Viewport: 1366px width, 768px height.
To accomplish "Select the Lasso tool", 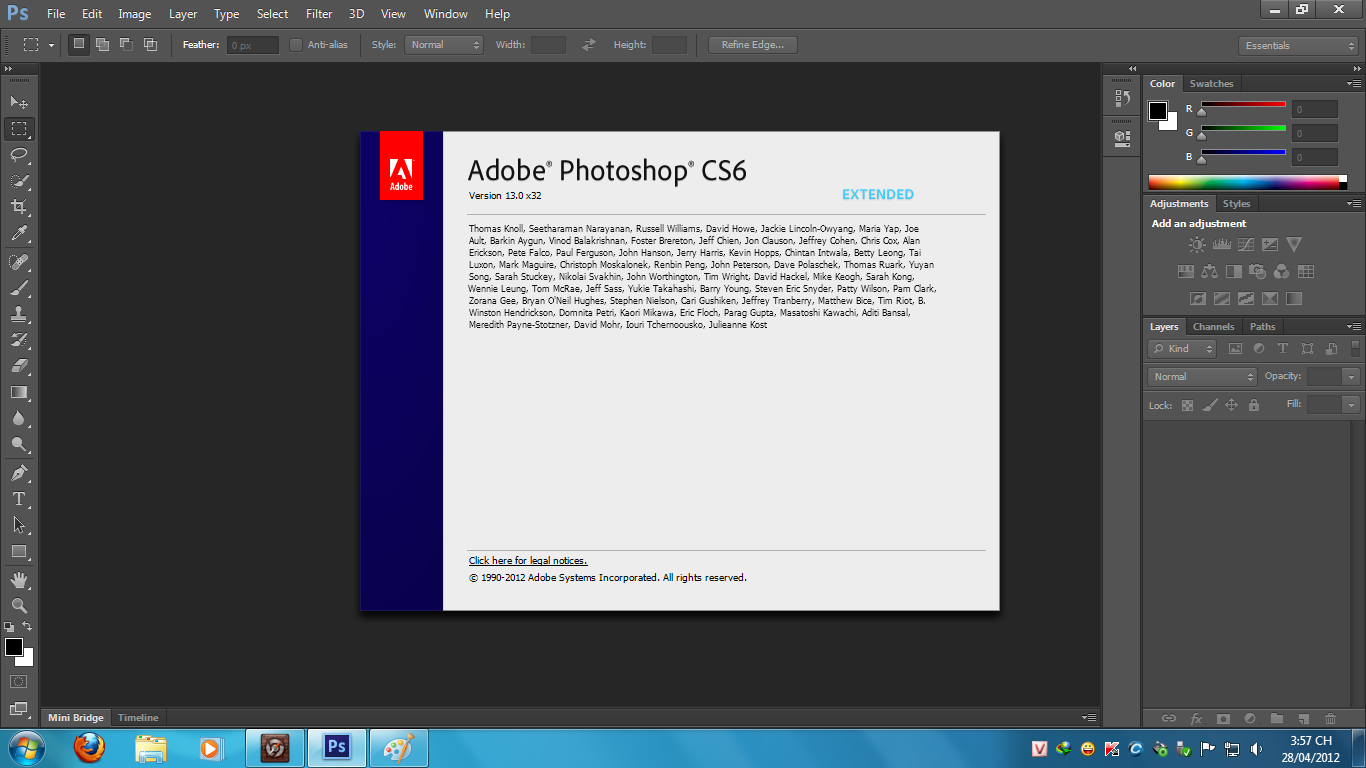I will coord(19,154).
